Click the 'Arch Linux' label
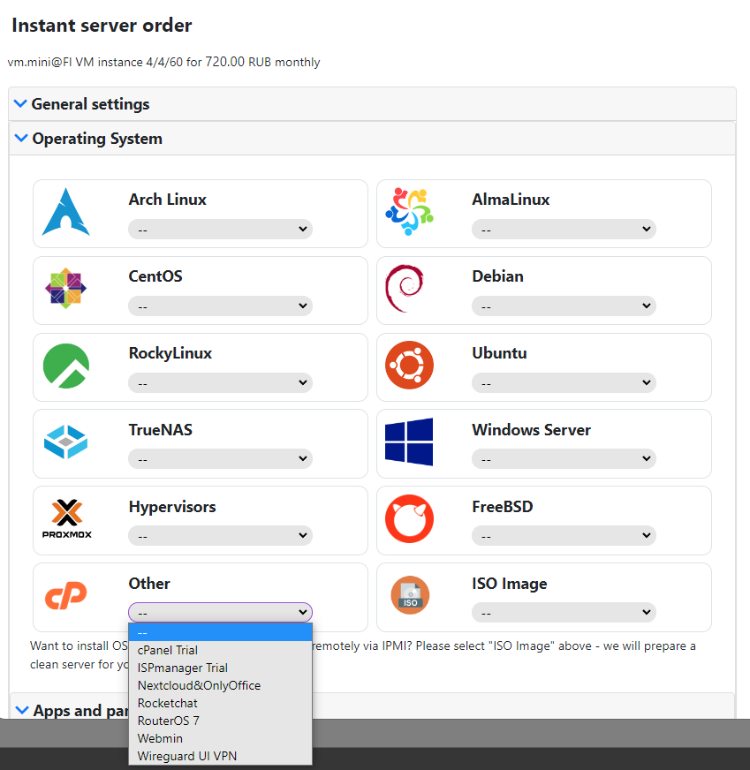750x770 pixels. (167, 199)
